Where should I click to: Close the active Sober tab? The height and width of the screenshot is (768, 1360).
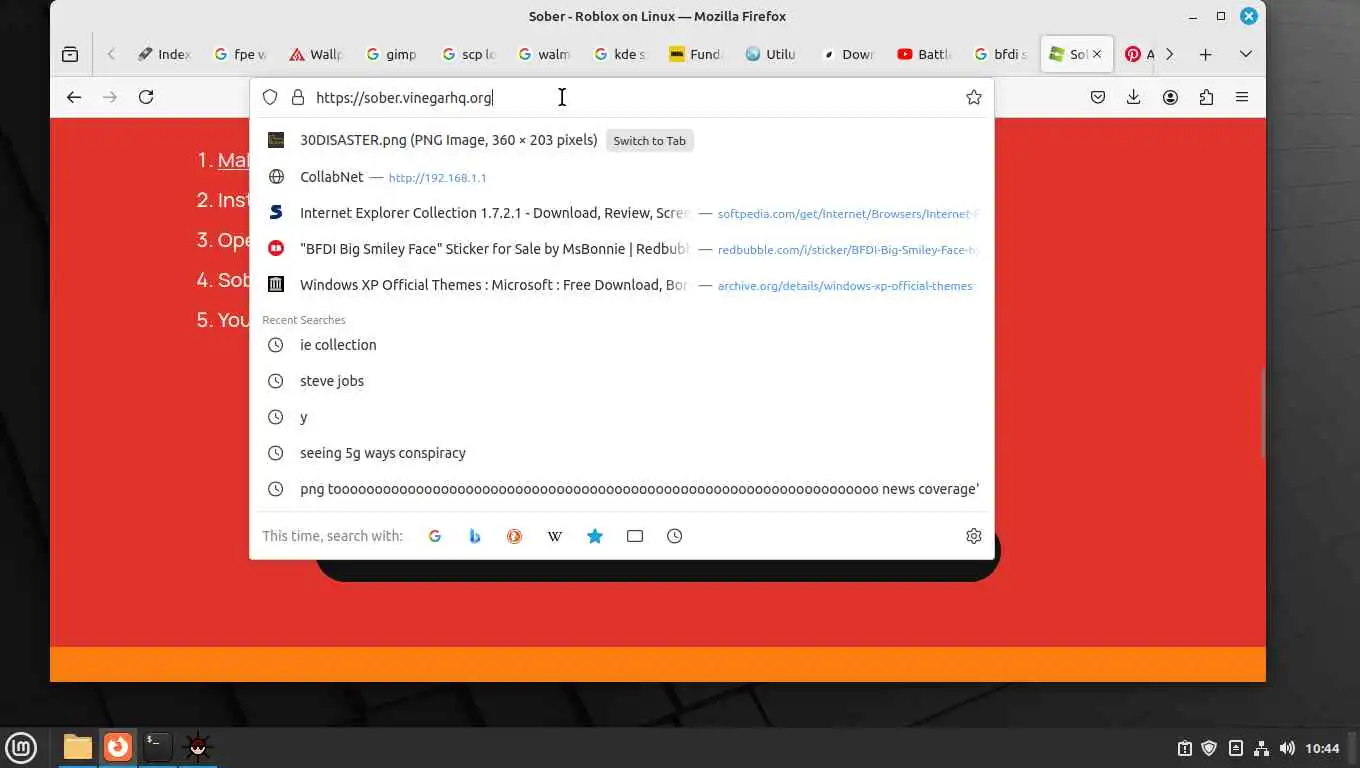pos(1097,55)
